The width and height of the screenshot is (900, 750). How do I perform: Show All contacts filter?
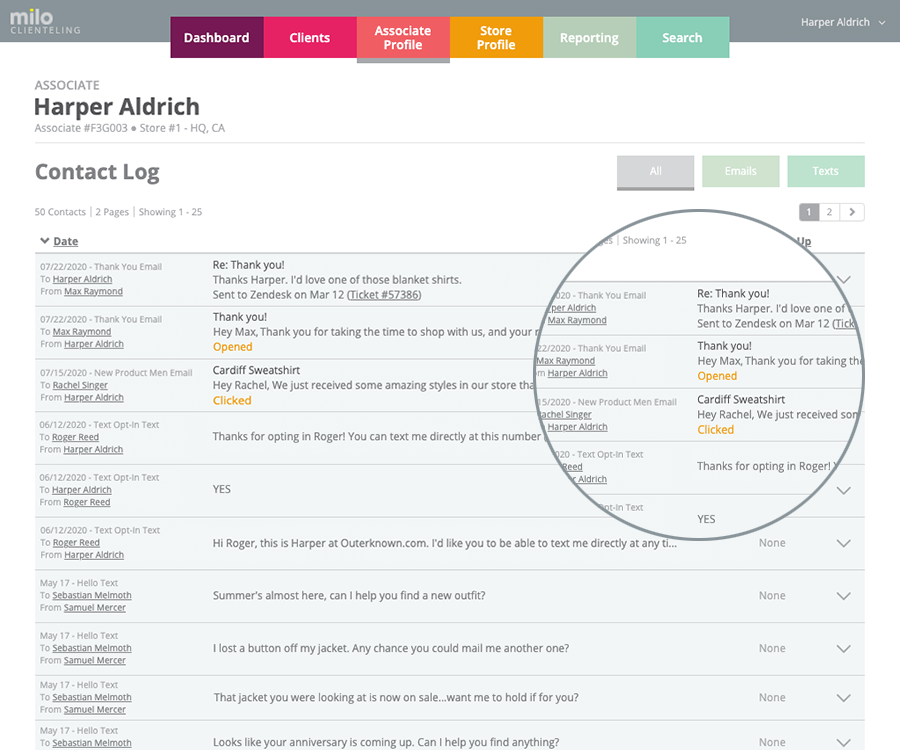tap(655, 171)
